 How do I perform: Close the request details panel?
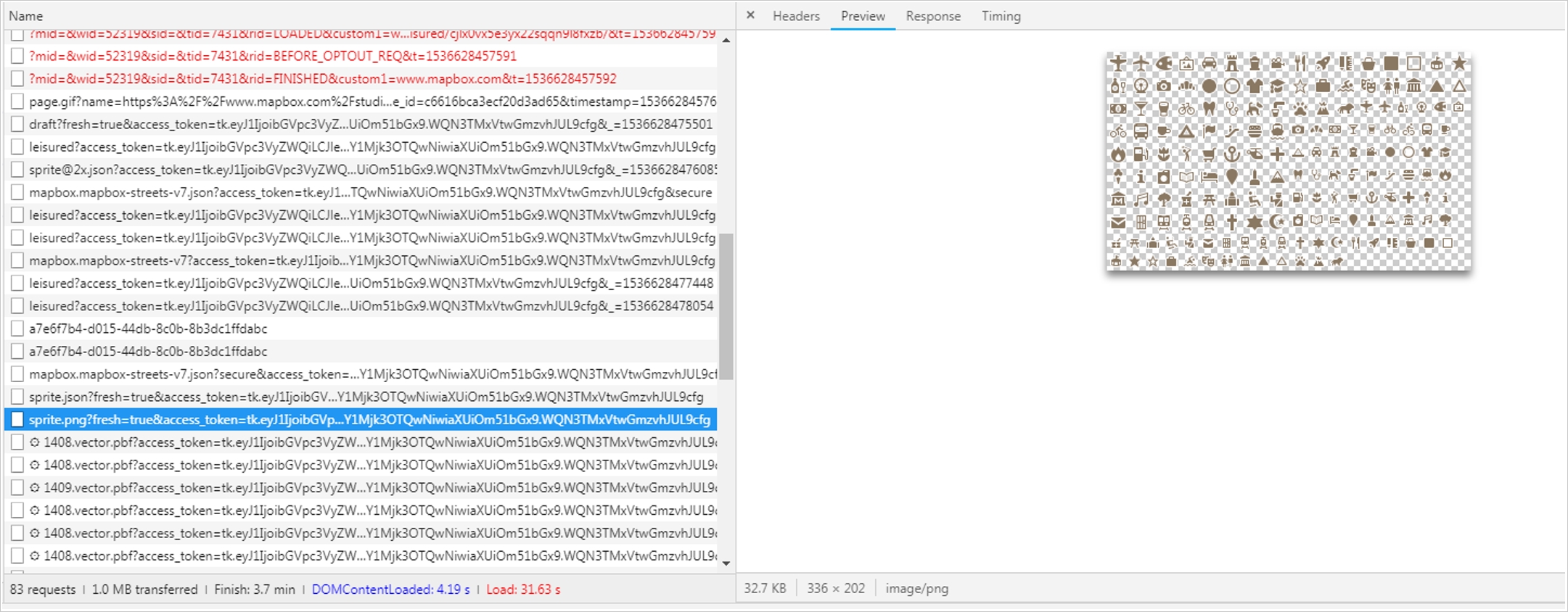[x=750, y=15]
